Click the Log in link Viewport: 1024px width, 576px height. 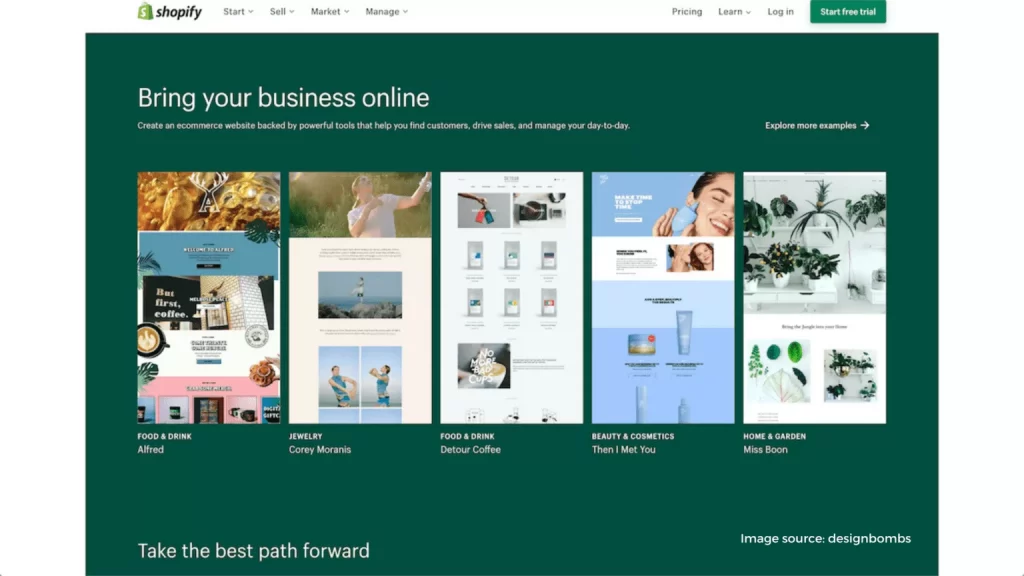780,12
